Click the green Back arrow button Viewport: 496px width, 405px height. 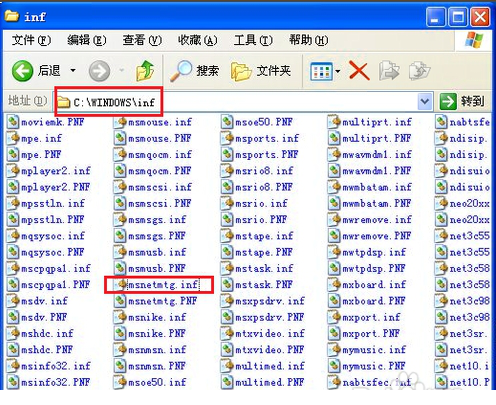pyautogui.click(x=22, y=71)
